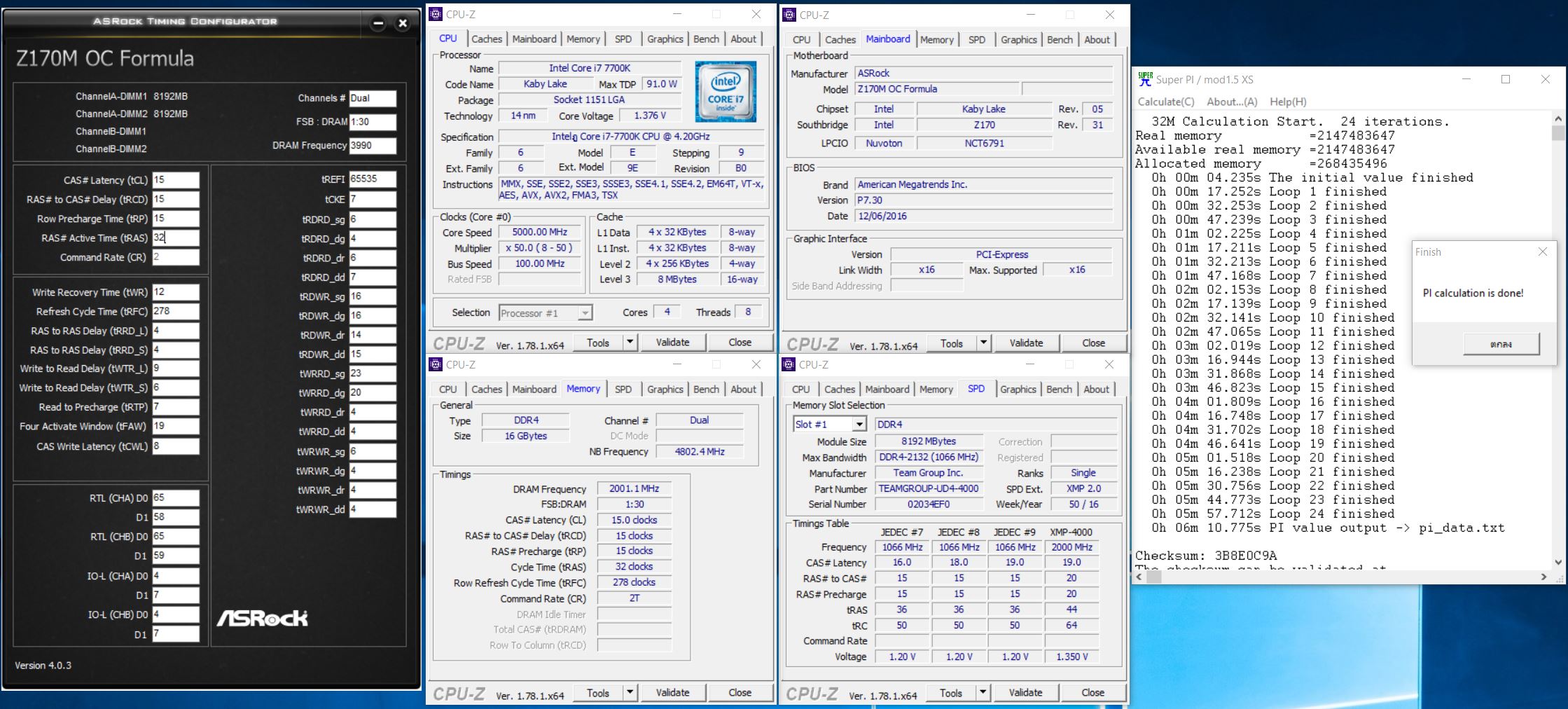The width and height of the screenshot is (1568, 709).
Task: Click the Intel Core i7 logo badge
Action: 725,92
